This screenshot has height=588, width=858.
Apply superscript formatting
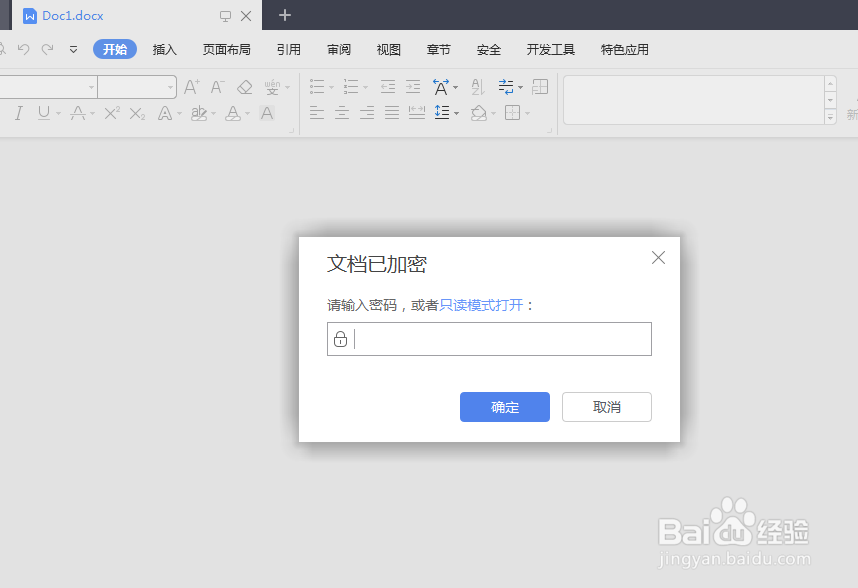[x=110, y=112]
